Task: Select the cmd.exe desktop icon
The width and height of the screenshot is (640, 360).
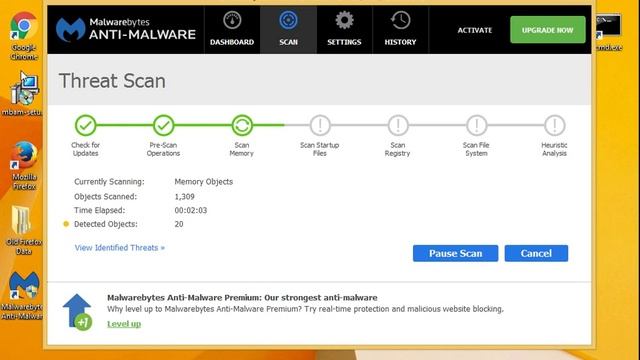Action: [x=609, y=33]
